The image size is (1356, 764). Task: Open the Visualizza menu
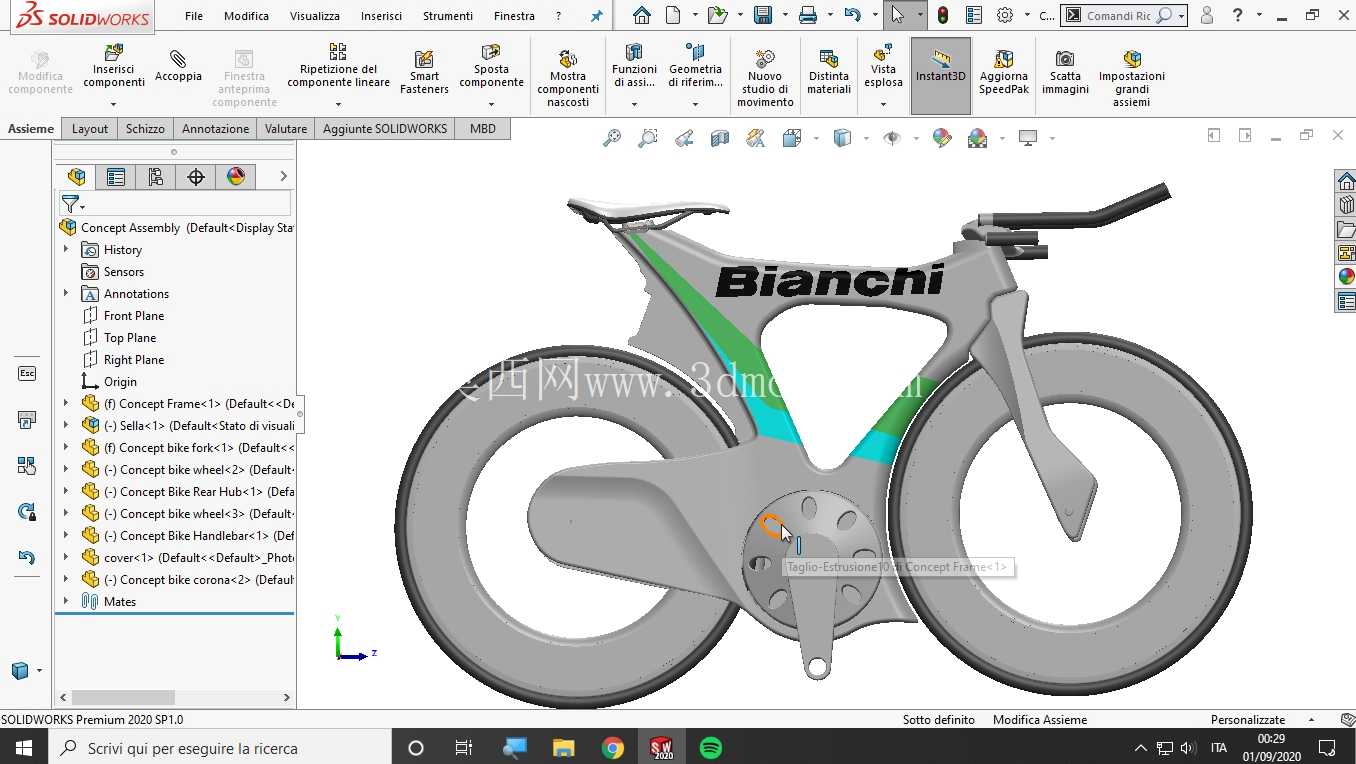tap(315, 16)
